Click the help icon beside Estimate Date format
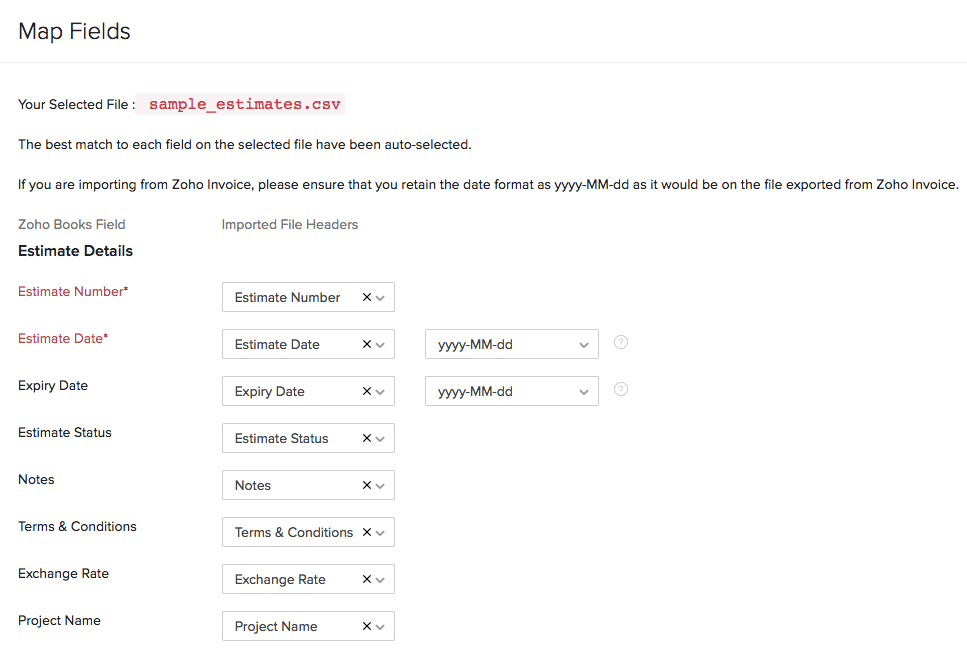The image size is (967, 650). [x=621, y=342]
